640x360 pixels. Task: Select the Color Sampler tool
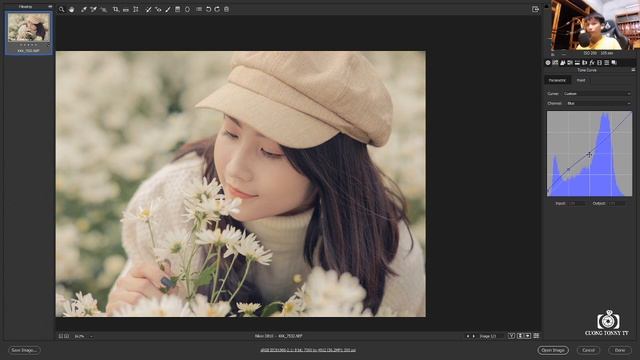93,9
